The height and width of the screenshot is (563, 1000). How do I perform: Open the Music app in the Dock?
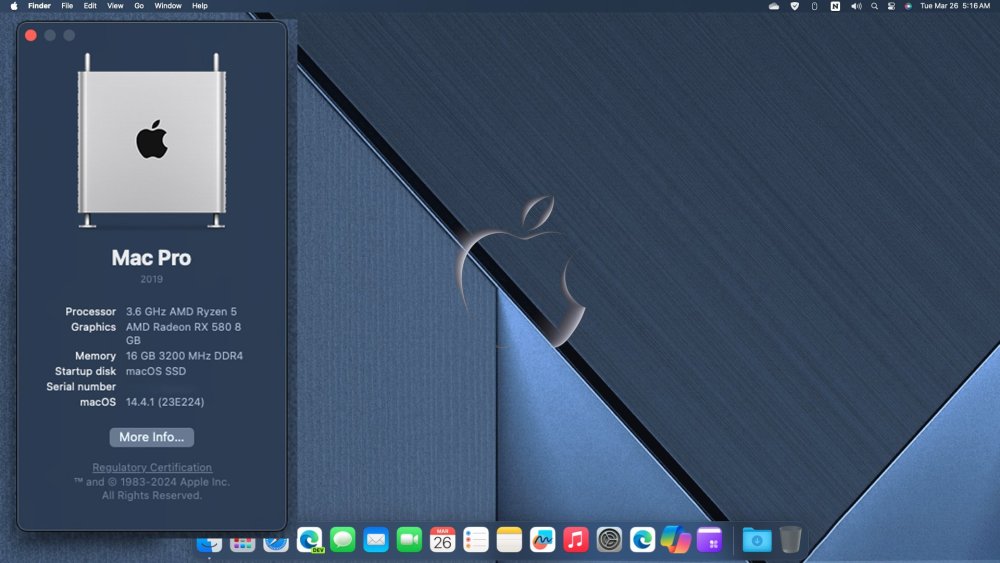(575, 540)
